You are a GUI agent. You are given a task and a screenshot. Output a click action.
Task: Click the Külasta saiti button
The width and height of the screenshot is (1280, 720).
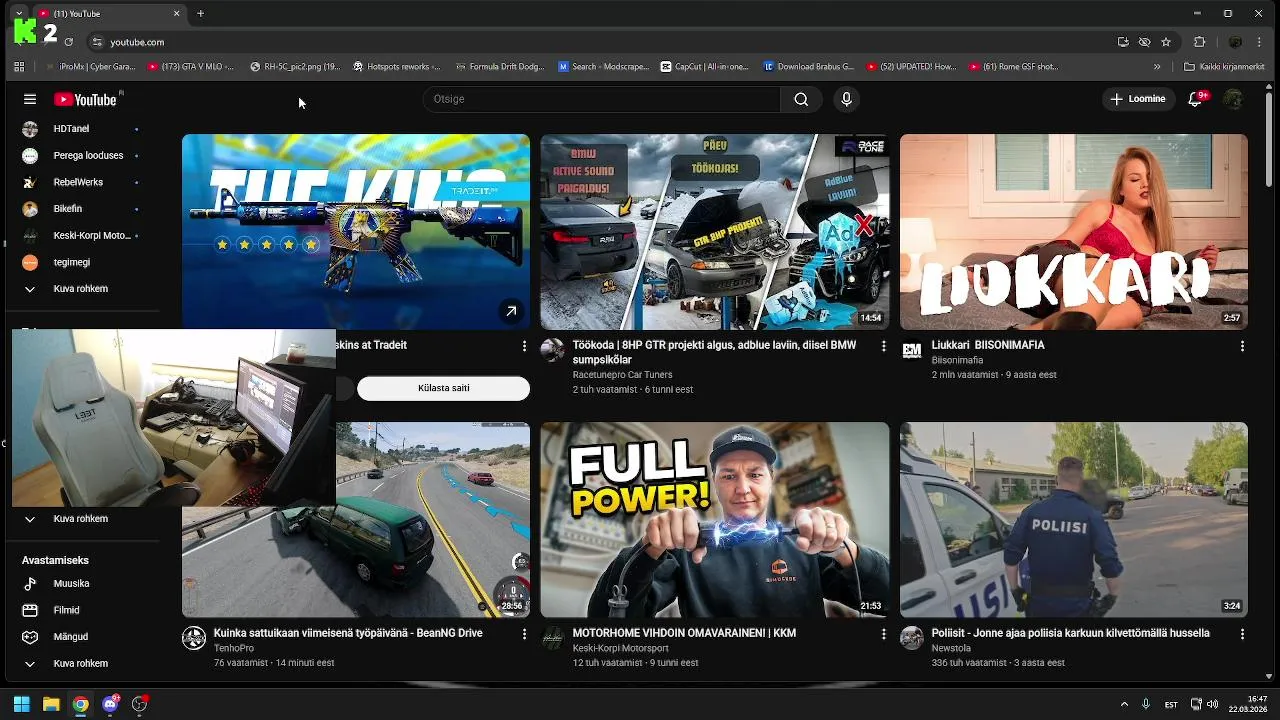click(443, 388)
